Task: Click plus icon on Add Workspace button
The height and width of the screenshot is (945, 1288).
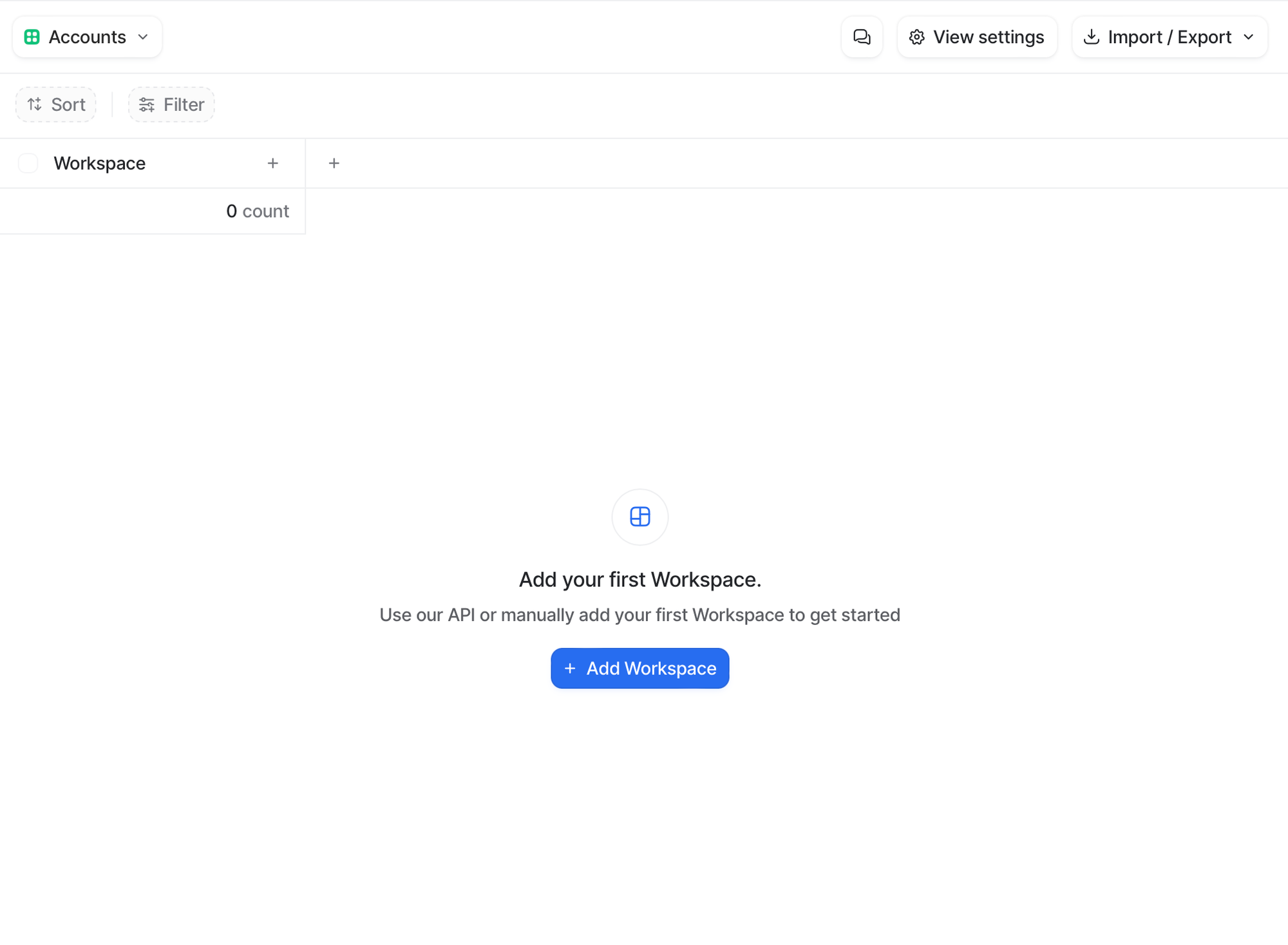Action: [570, 668]
